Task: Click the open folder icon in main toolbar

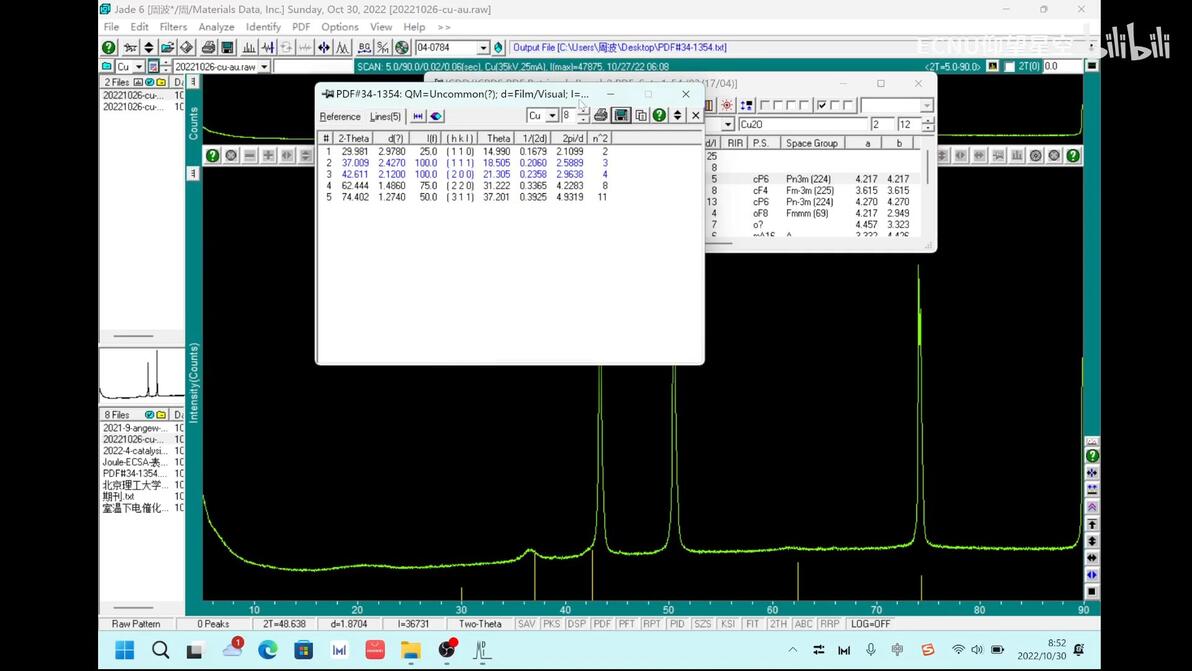Action: click(168, 48)
